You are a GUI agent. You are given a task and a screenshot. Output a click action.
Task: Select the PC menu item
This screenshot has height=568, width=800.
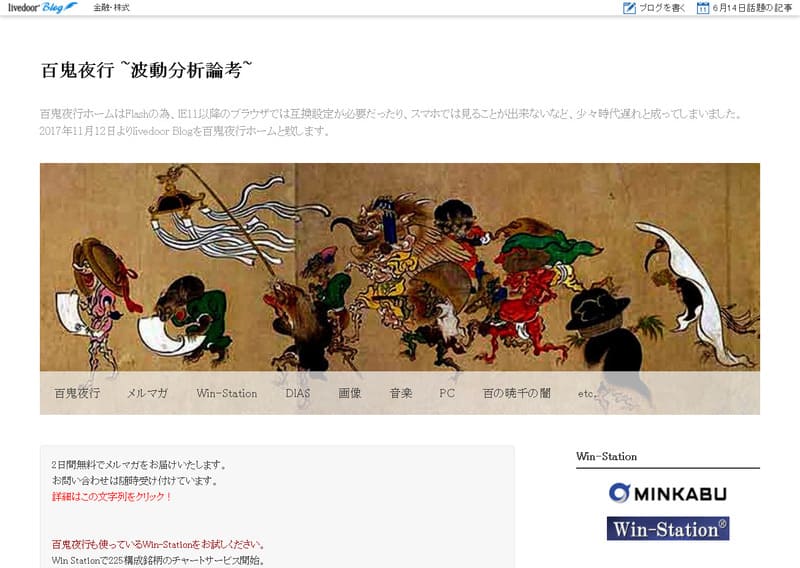447,393
